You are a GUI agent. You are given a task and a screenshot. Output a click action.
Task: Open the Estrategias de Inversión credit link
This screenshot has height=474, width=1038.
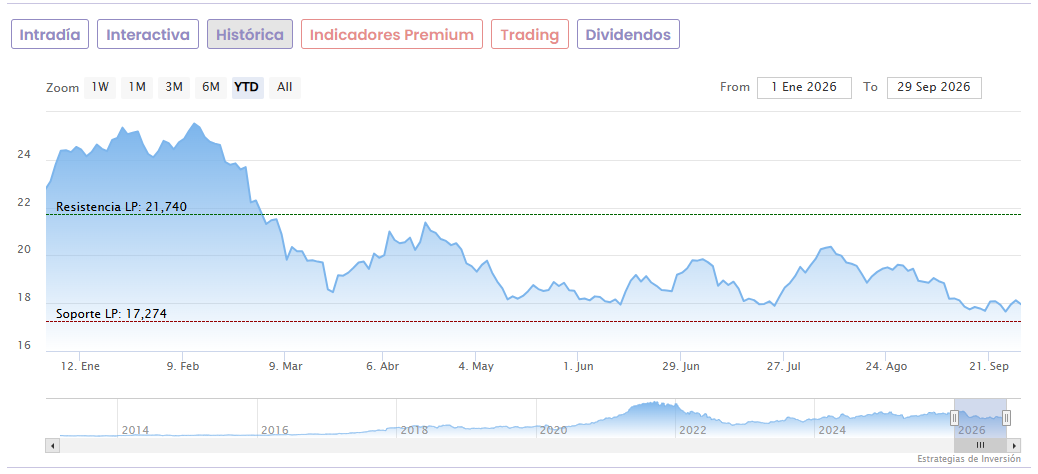coord(969,459)
